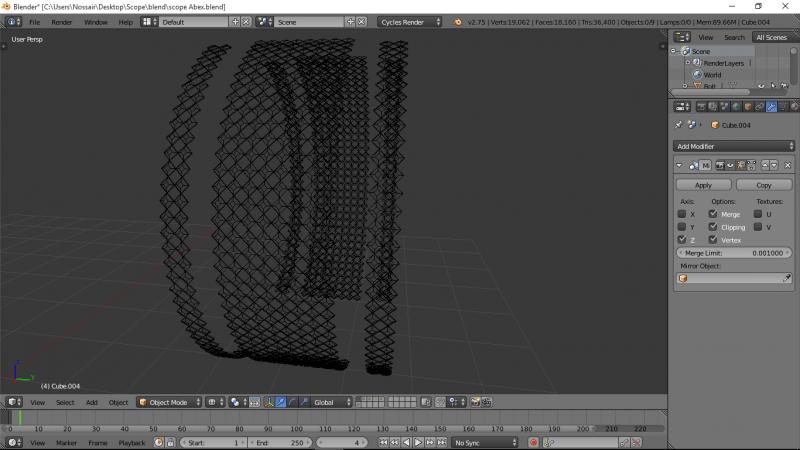Screen dimensions: 800x450
Task: Click the Copy modifier button
Action: point(764,185)
